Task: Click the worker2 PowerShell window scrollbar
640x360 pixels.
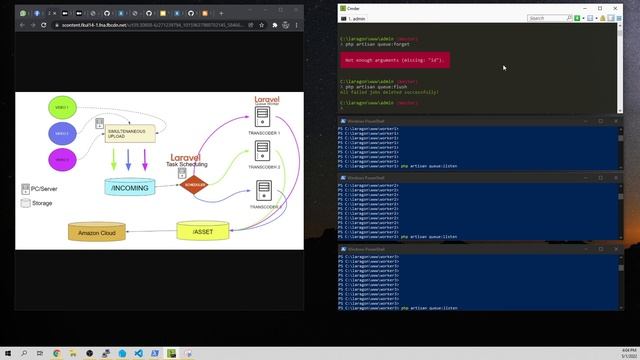Action: coord(621,211)
